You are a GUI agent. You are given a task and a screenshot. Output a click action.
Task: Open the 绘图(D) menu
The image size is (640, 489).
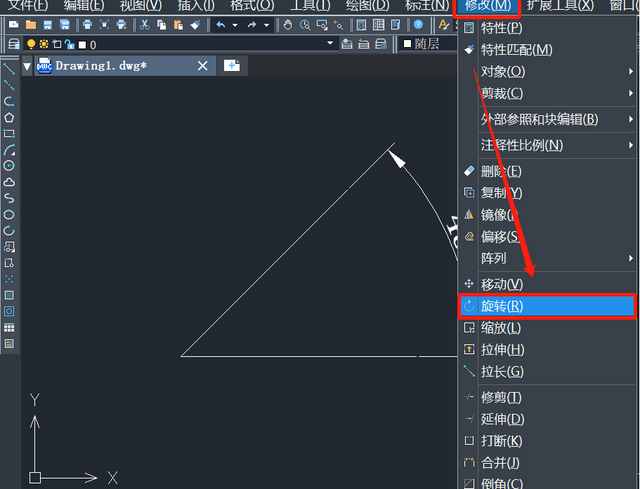click(x=367, y=6)
